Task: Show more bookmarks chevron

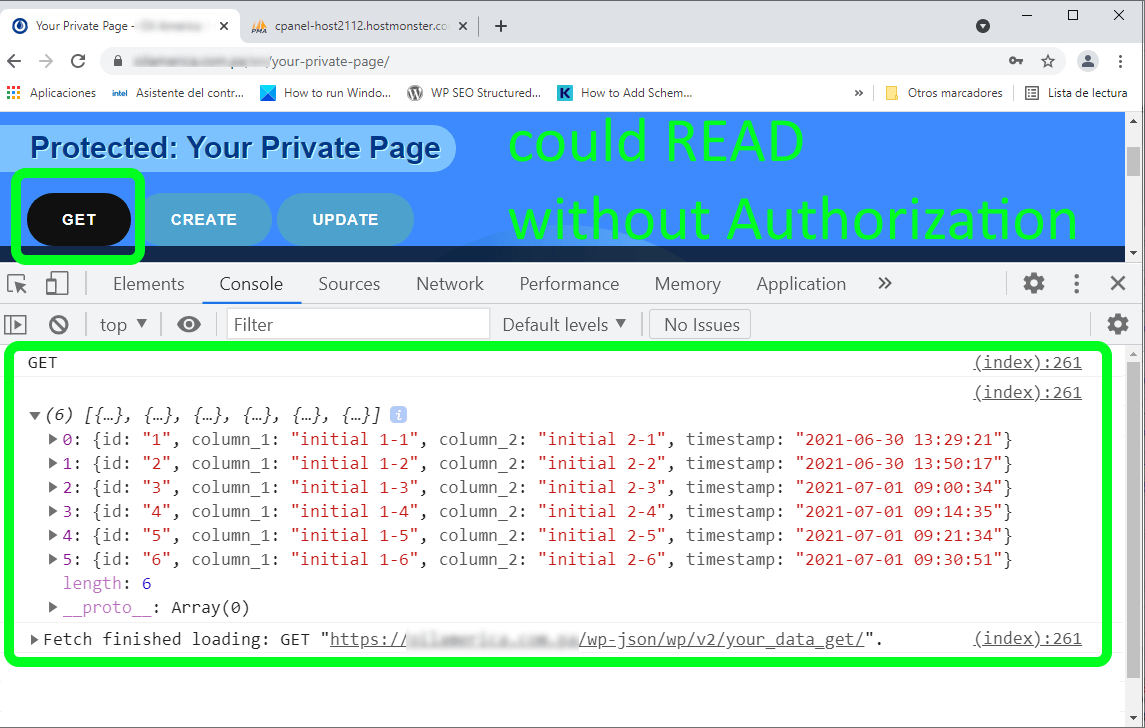Action: 859,93
